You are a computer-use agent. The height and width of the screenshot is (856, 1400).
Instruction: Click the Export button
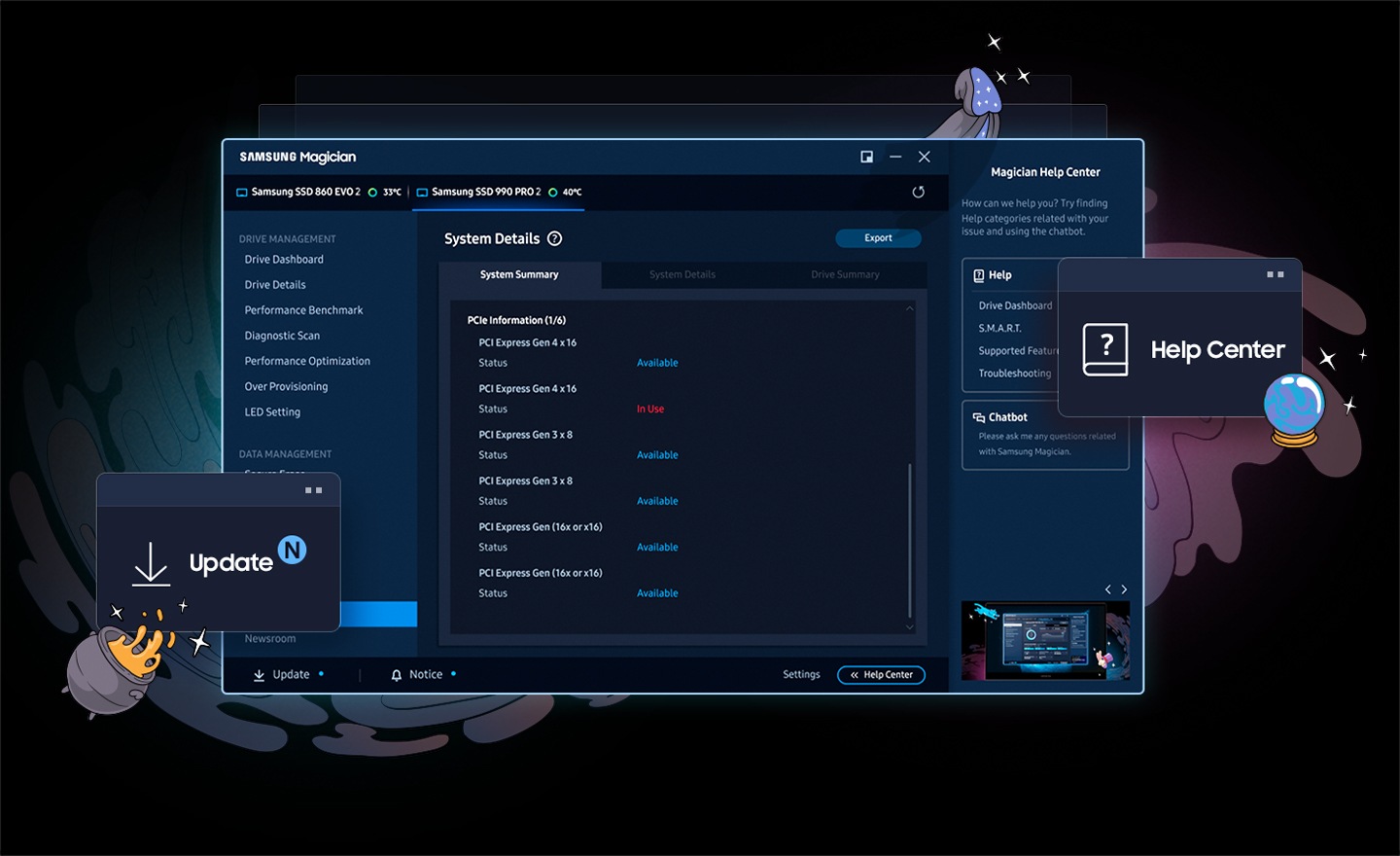pyautogui.click(x=878, y=238)
